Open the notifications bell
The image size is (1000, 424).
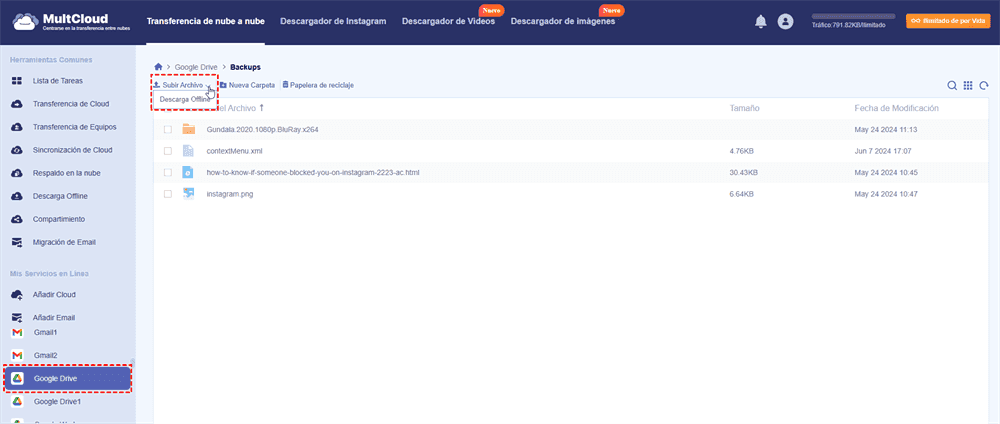[x=760, y=22]
